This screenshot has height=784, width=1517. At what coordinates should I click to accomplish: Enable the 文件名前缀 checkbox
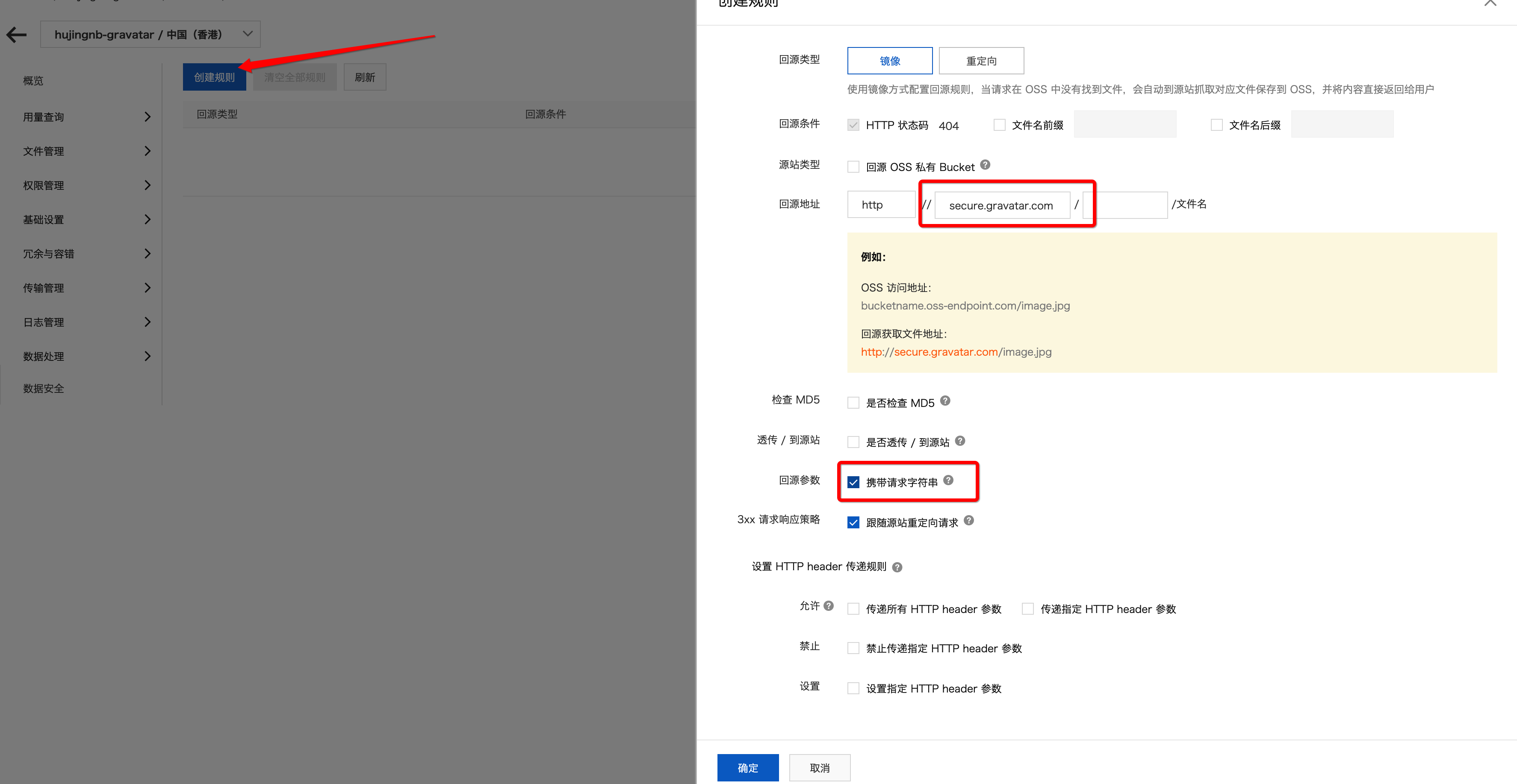tap(999, 125)
